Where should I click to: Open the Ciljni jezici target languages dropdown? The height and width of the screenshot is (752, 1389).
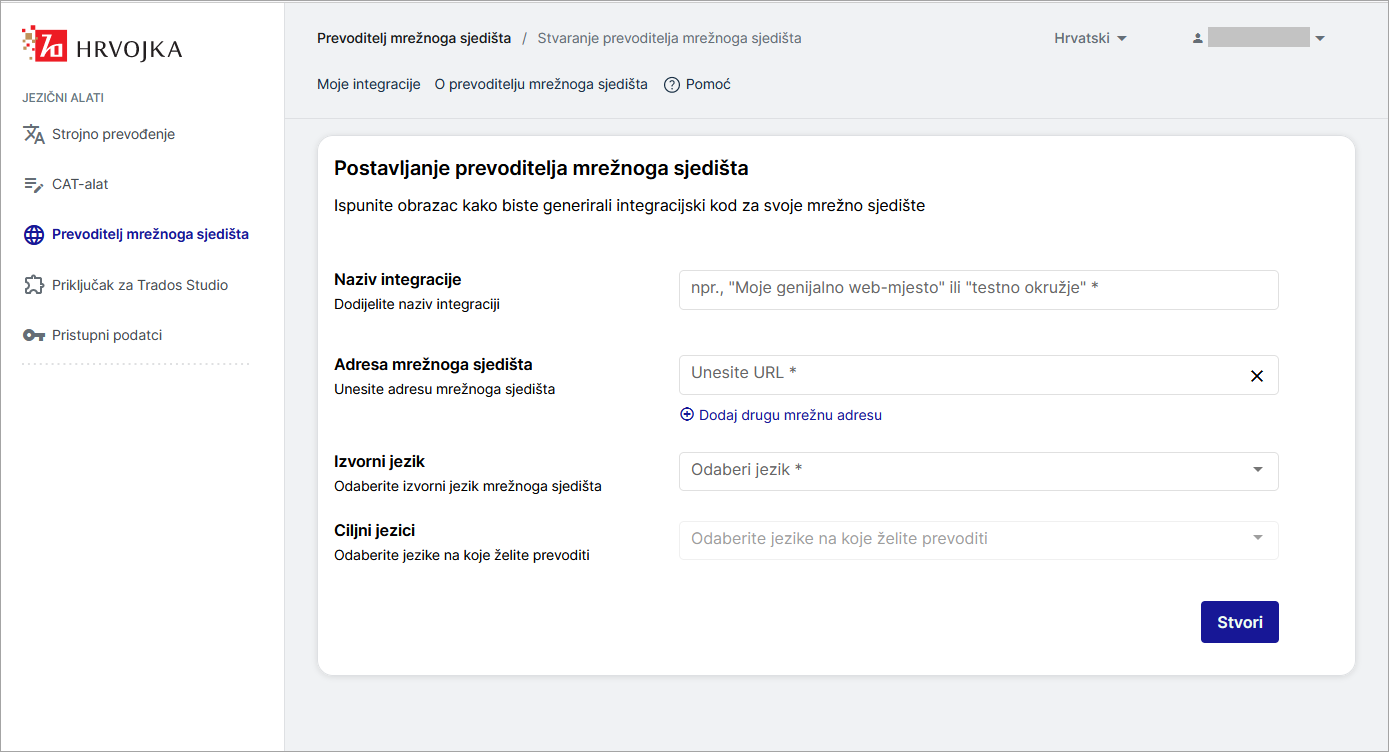(978, 540)
